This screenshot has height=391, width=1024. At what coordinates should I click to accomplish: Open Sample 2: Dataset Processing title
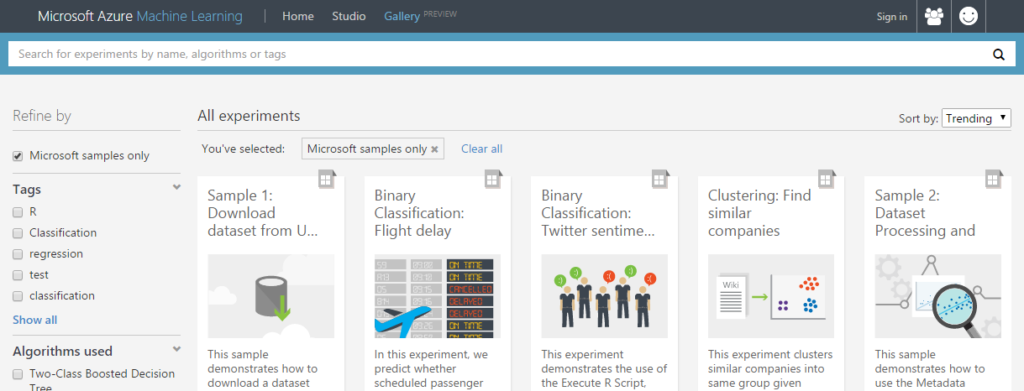pyautogui.click(x=925, y=213)
